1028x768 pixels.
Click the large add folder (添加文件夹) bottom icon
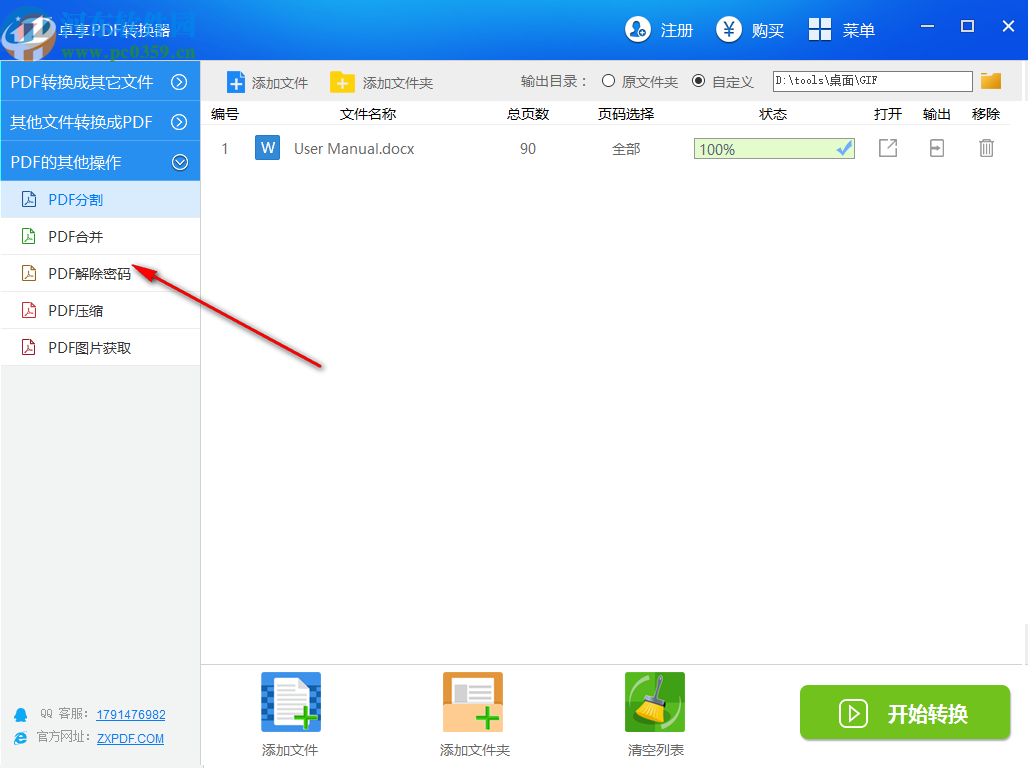473,702
